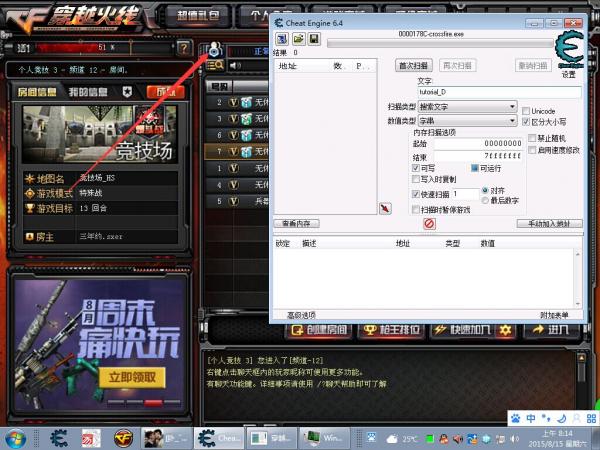This screenshot has height=450, width=600.
Task: Enable the Unicode checkbox
Action: tap(526, 111)
